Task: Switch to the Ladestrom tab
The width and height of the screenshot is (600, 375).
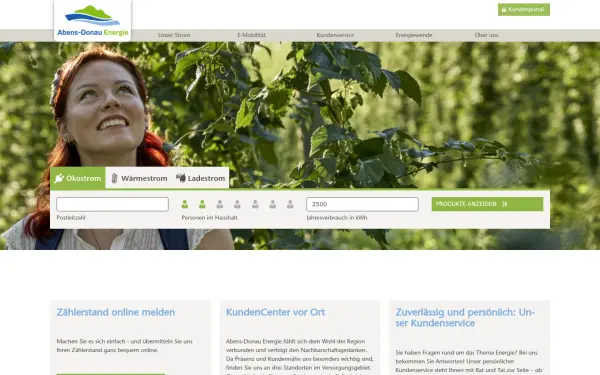Action: (x=201, y=178)
